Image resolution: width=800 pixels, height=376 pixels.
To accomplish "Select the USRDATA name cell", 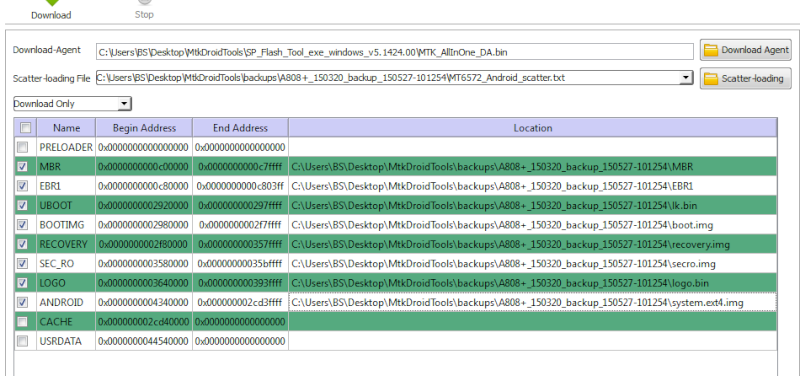I will tap(66, 341).
